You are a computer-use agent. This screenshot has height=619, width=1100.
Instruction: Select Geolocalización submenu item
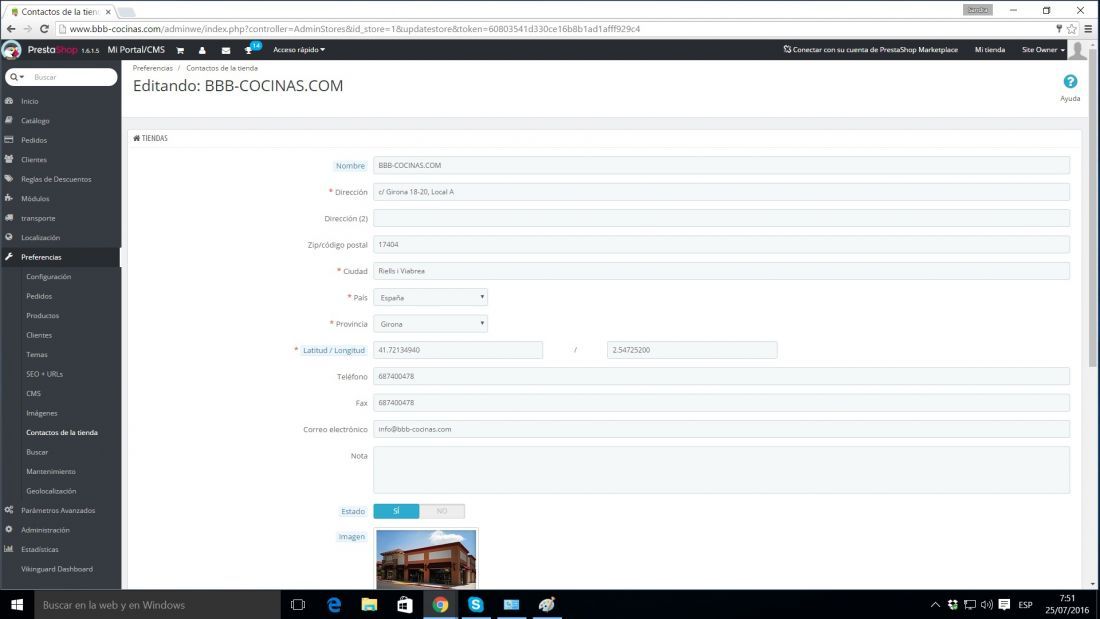51,491
